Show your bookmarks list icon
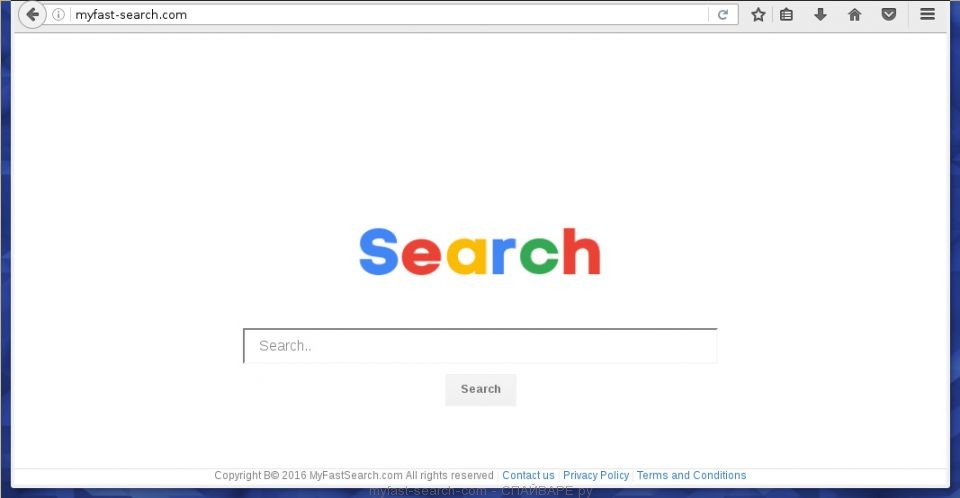 tap(787, 15)
